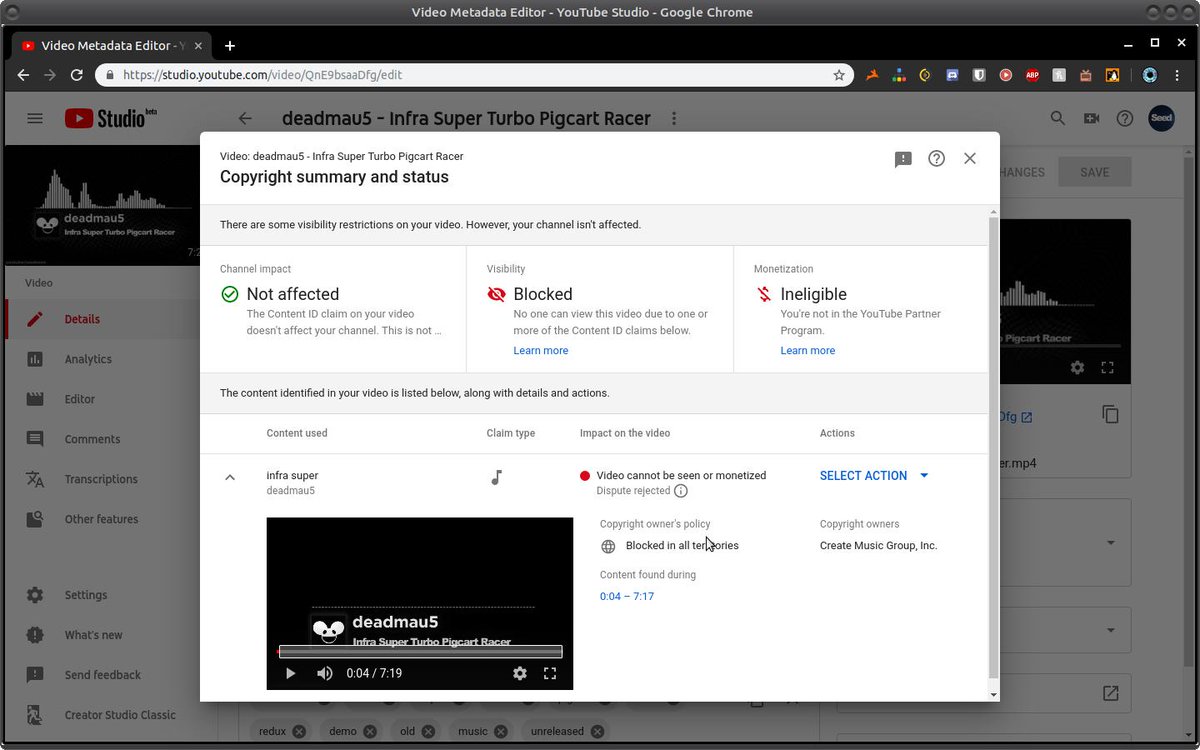The height and width of the screenshot is (750, 1200).
Task: Bookmark this page with the star icon
Action: [x=839, y=75]
